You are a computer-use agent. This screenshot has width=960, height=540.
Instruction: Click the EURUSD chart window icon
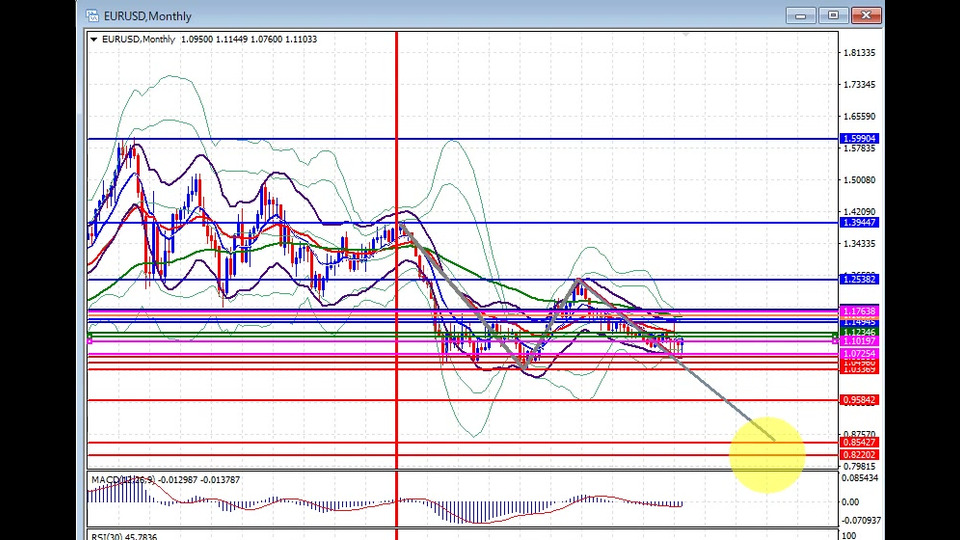(x=92, y=16)
